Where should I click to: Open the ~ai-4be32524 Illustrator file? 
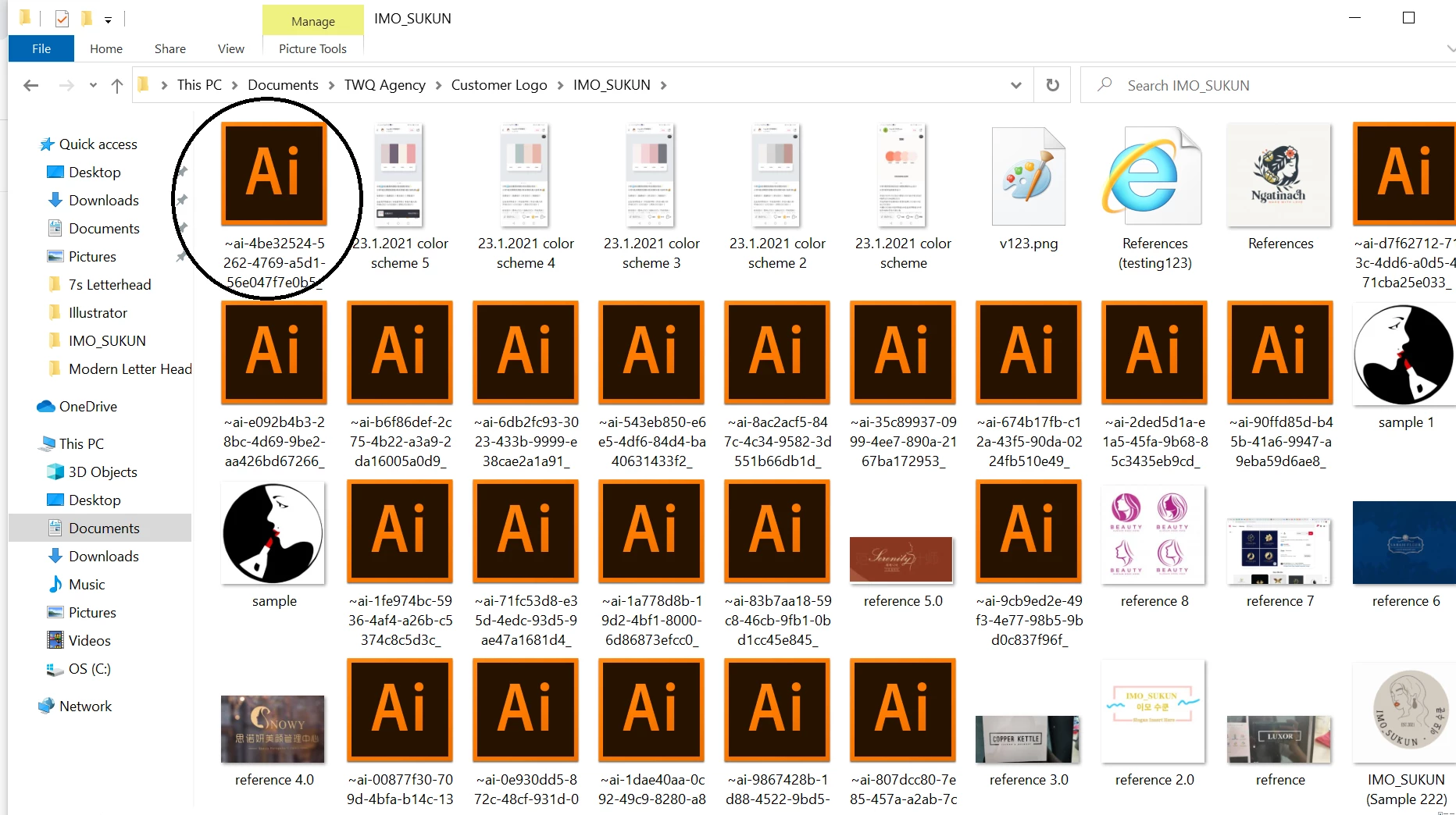[274, 173]
